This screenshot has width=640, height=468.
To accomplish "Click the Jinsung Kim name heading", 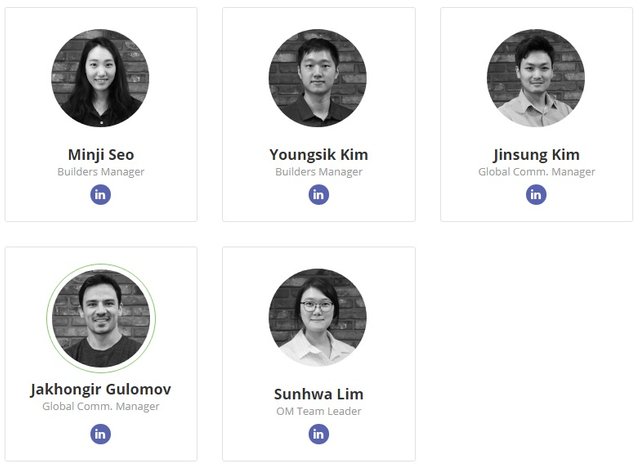I will pyautogui.click(x=536, y=154).
